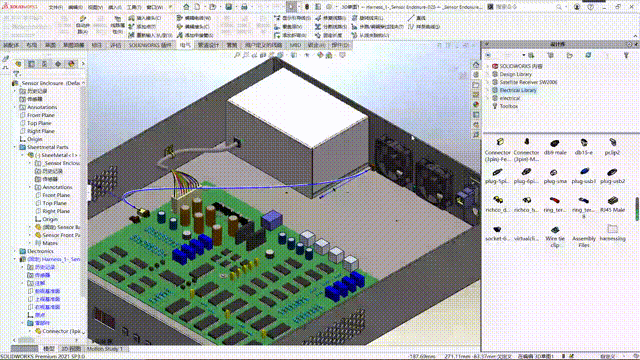Collapse the Sheetmetal Parts tree node

(x=15, y=147)
